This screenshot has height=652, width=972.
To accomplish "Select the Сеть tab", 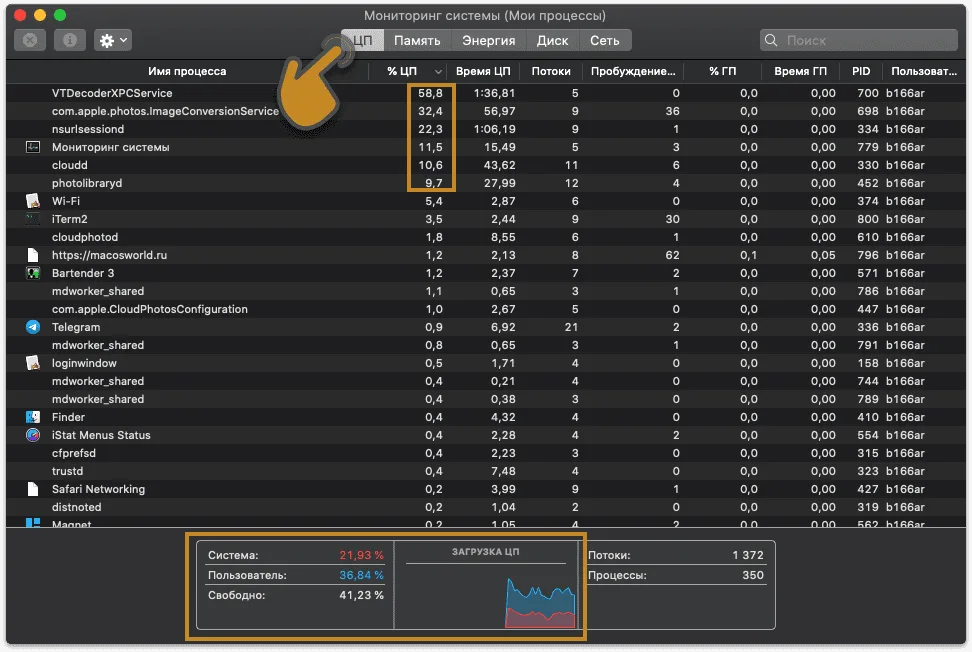I will click(604, 40).
